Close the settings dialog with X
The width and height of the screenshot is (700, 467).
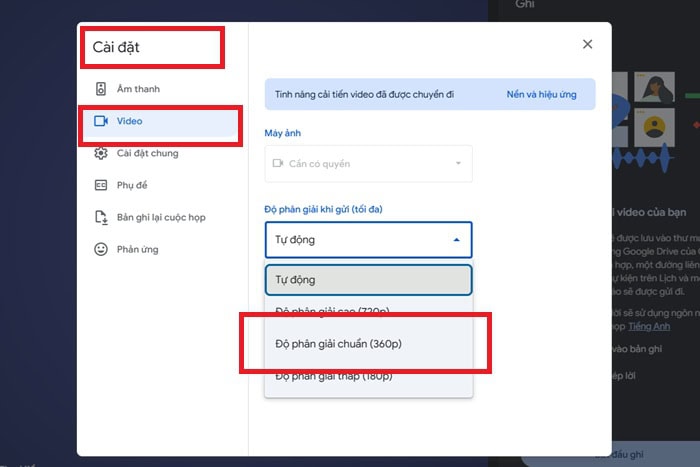tap(588, 44)
